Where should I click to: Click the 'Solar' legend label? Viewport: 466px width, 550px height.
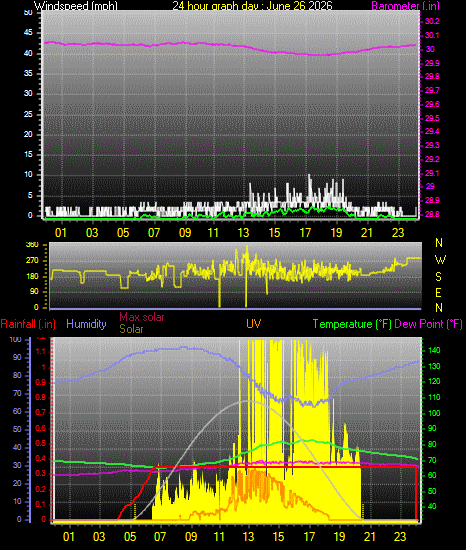click(131, 329)
